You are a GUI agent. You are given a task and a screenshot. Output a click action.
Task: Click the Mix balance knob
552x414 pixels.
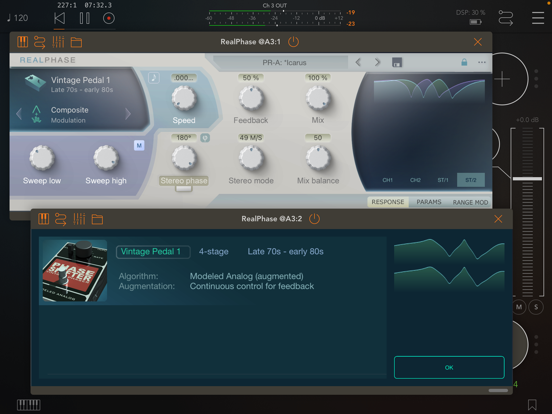pyautogui.click(x=318, y=158)
